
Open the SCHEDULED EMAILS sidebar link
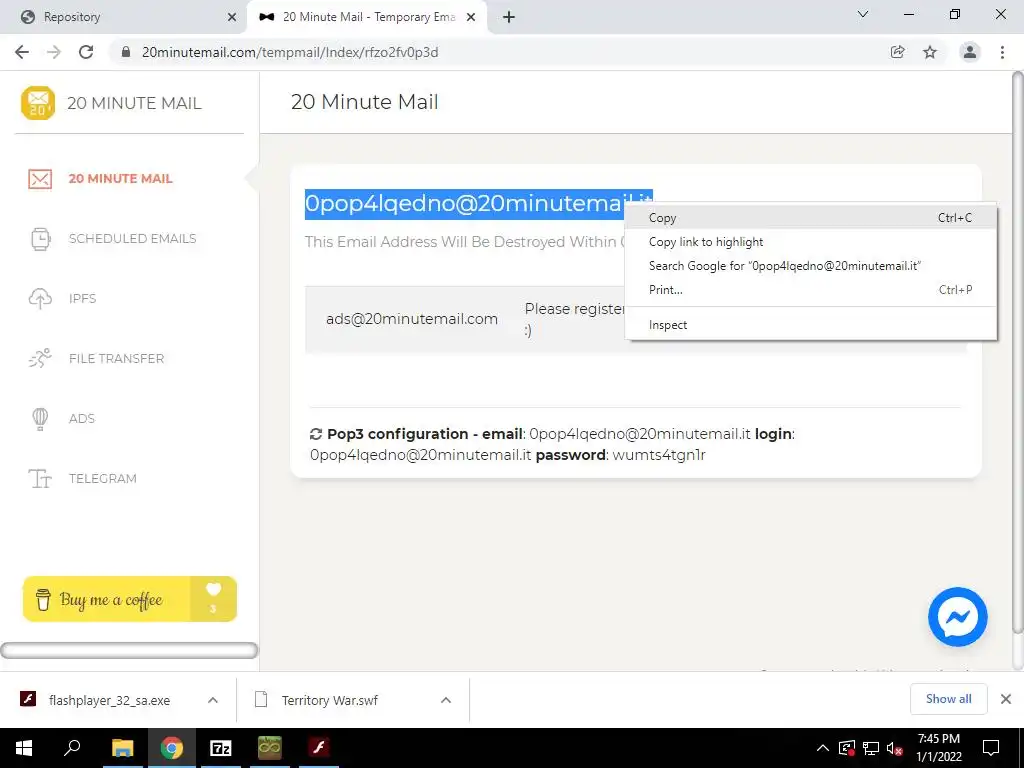tap(133, 239)
